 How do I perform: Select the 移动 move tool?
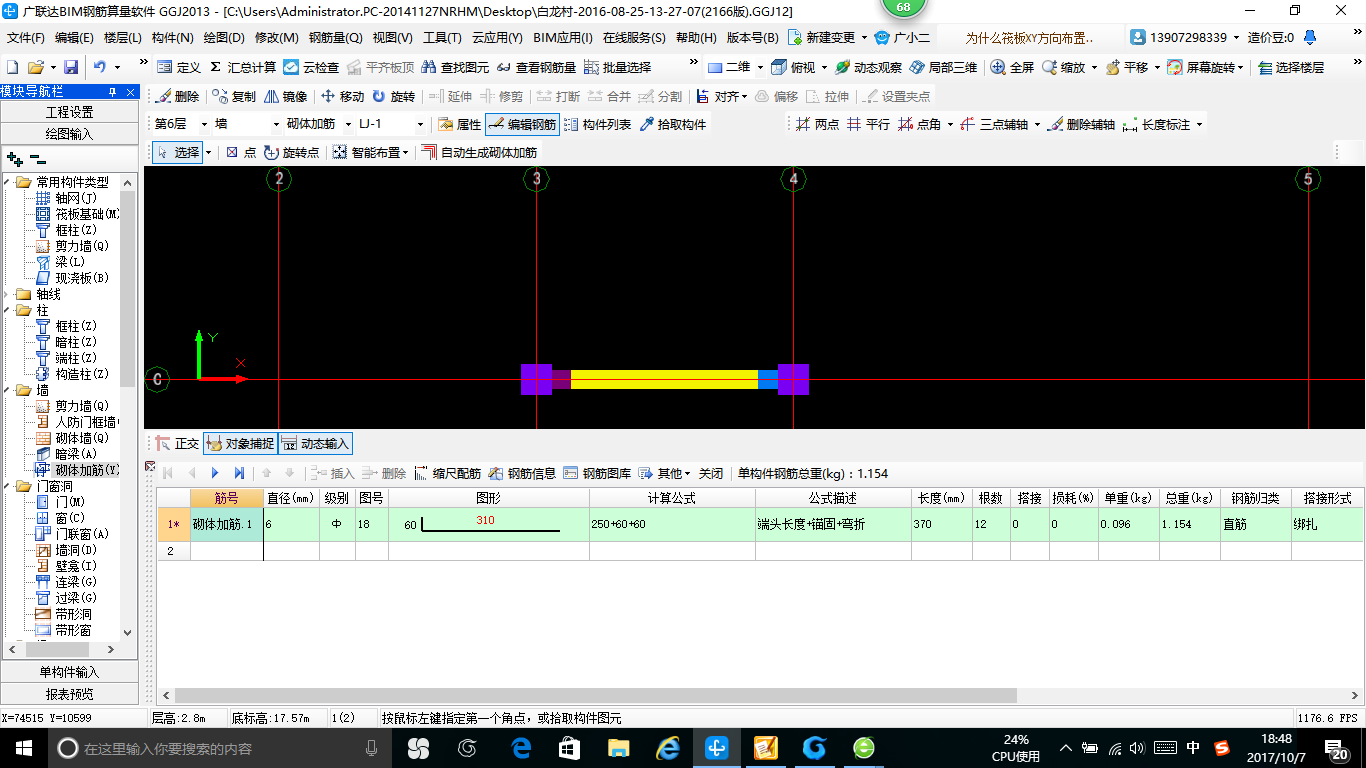click(343, 97)
